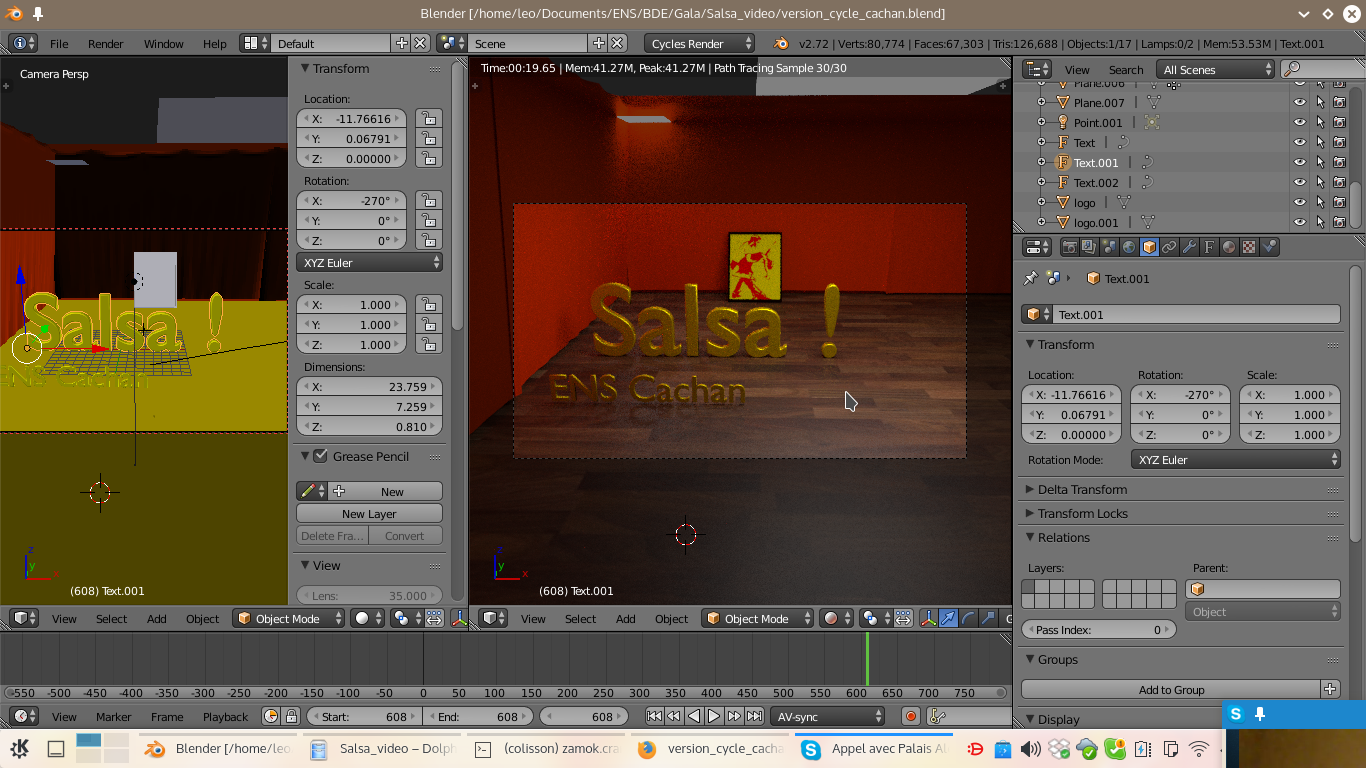Image resolution: width=1366 pixels, height=768 pixels.
Task: Open the timeline Marker menu
Action: click(113, 716)
